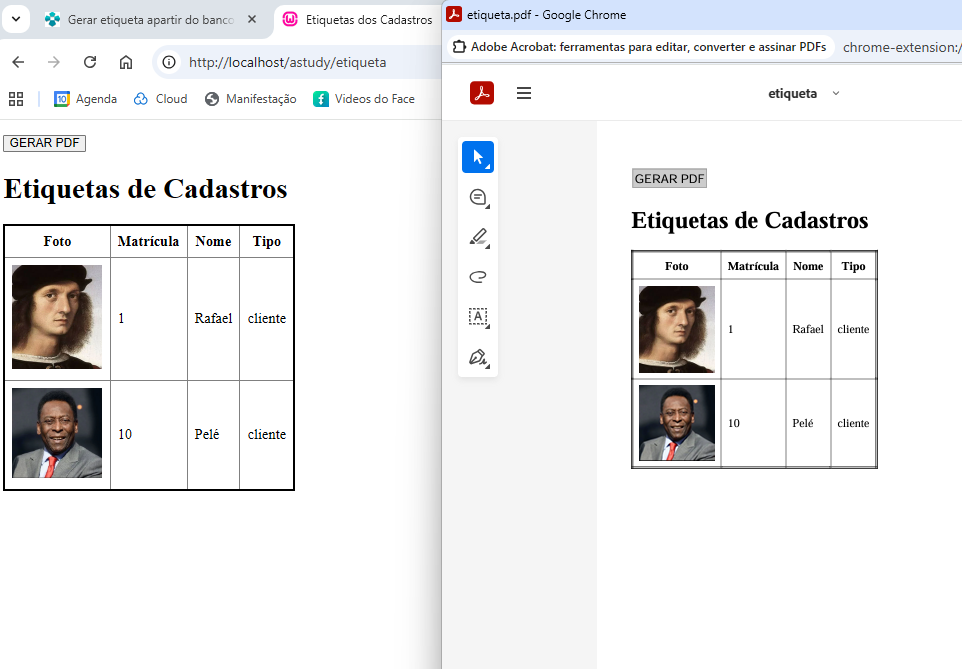
Task: Open the tab search dropdown arrow
Action: pos(16,19)
